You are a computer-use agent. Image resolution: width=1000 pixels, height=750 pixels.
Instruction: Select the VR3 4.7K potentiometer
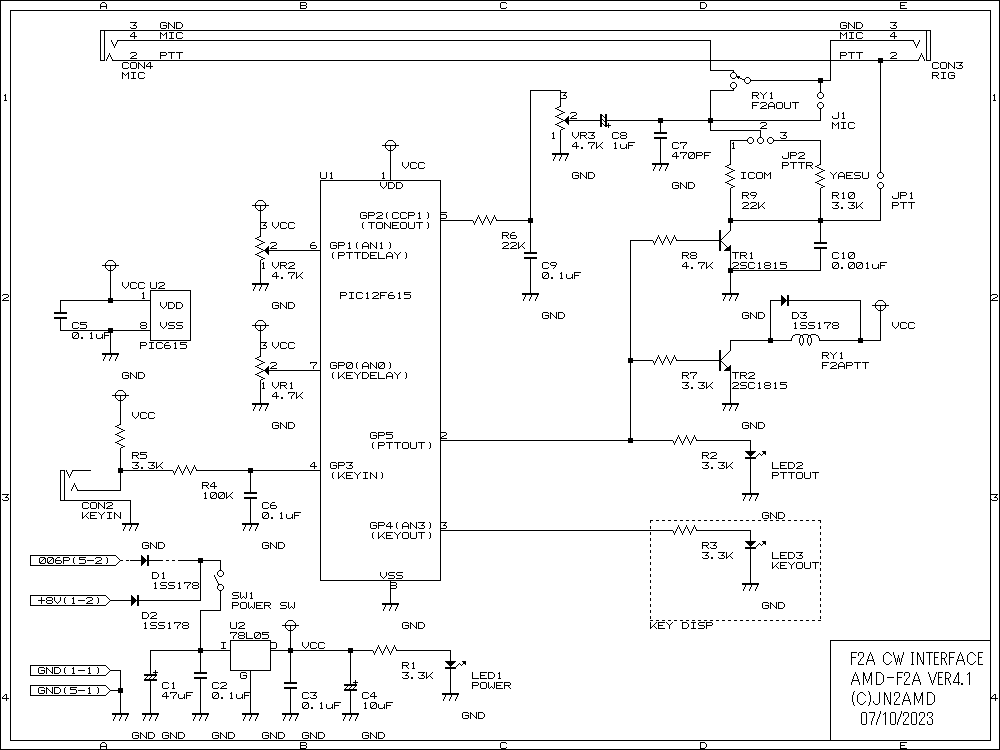pos(560,122)
